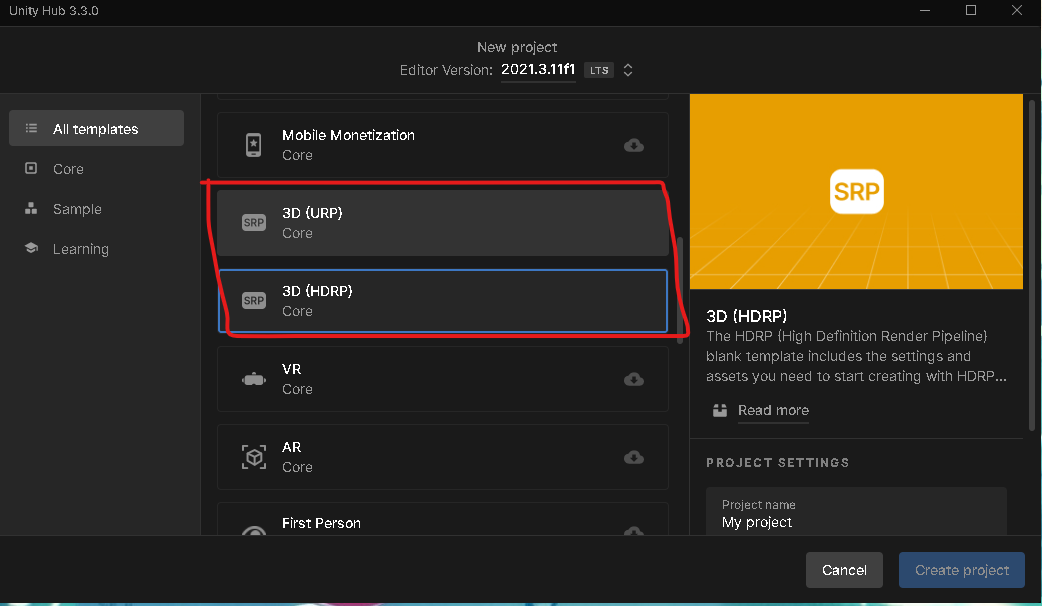
Task: Open the Read more link
Action: coord(773,410)
